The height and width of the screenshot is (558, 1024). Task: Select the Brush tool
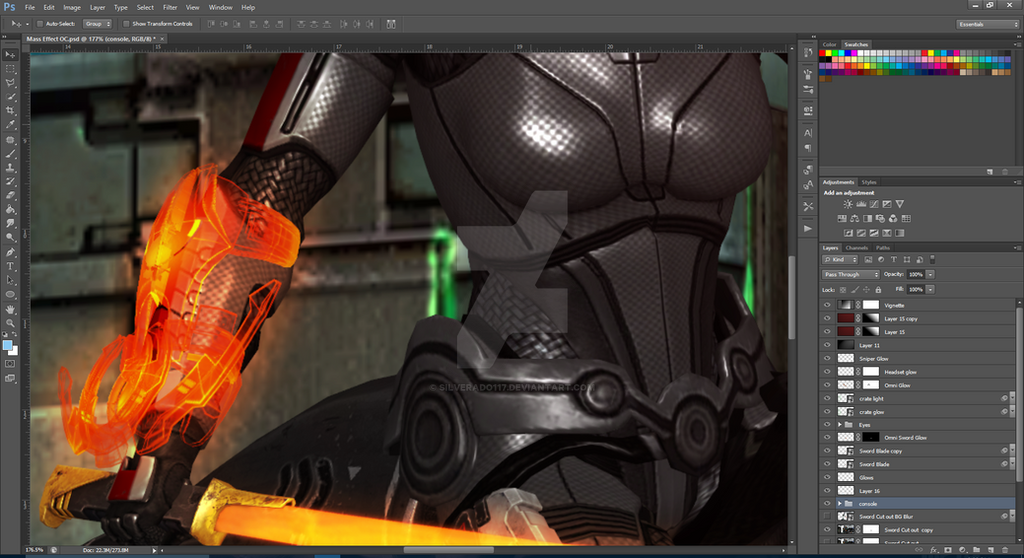click(x=10, y=154)
